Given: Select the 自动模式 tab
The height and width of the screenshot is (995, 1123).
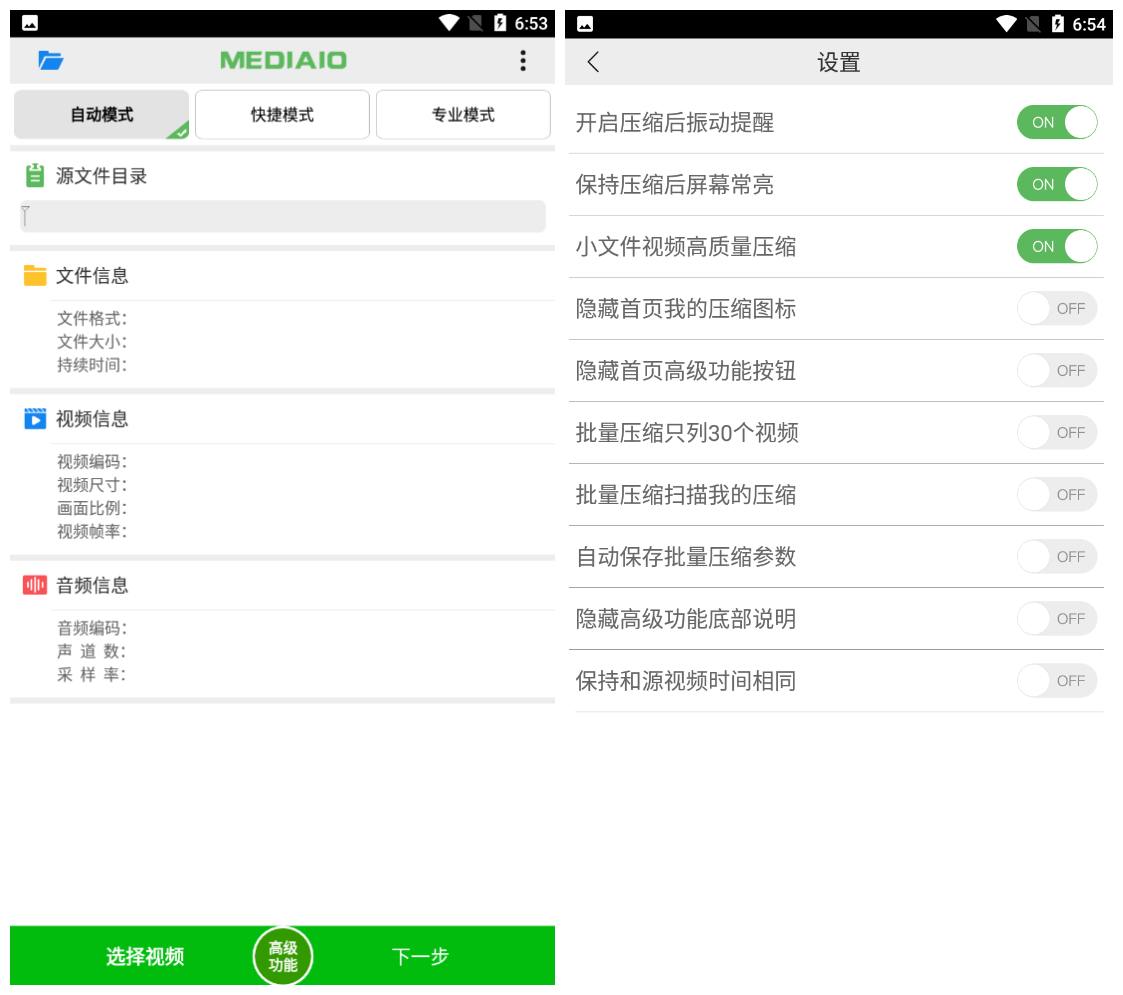Looking at the screenshot, I should pyautogui.click(x=100, y=114).
